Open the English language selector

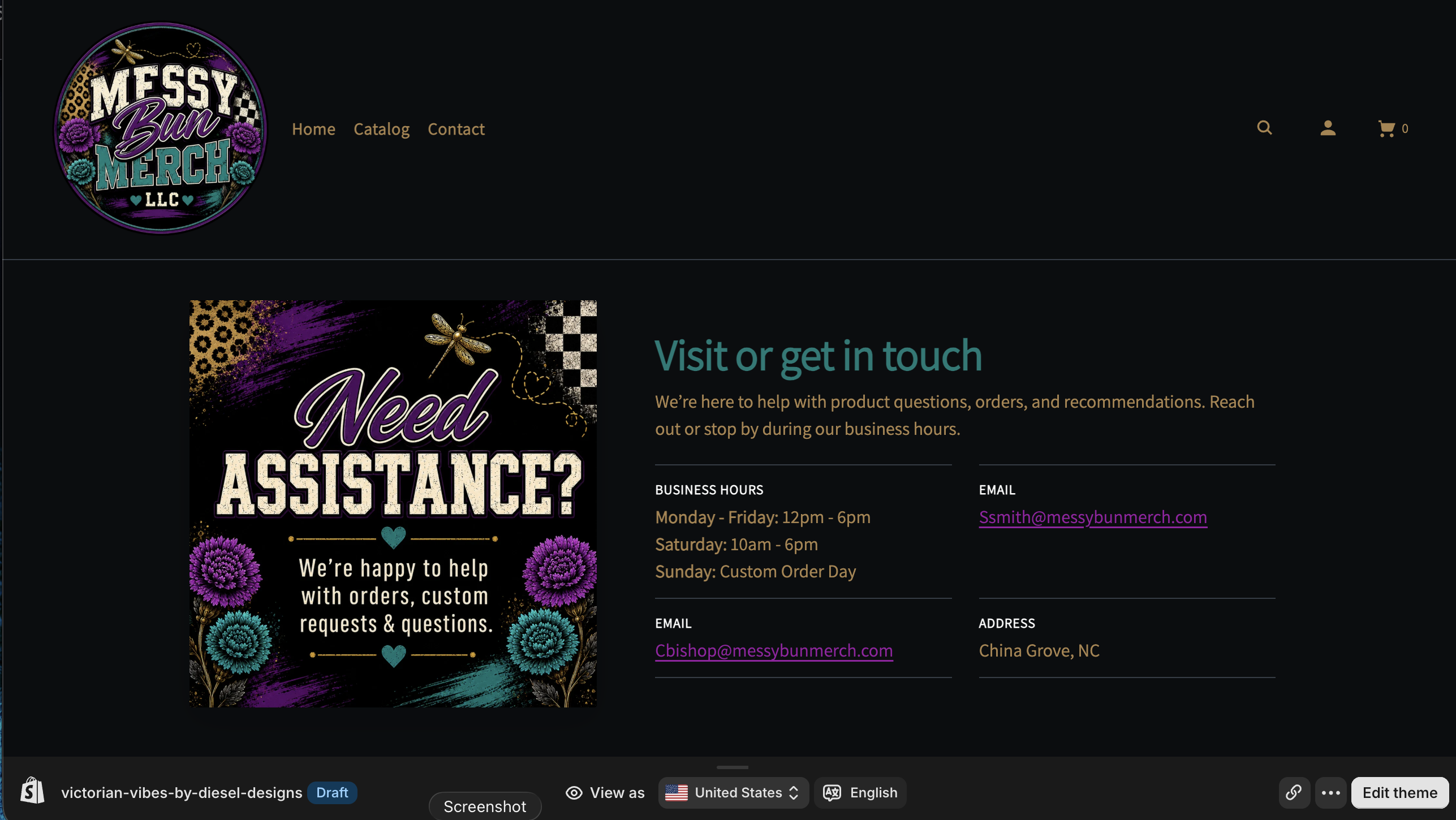860,793
